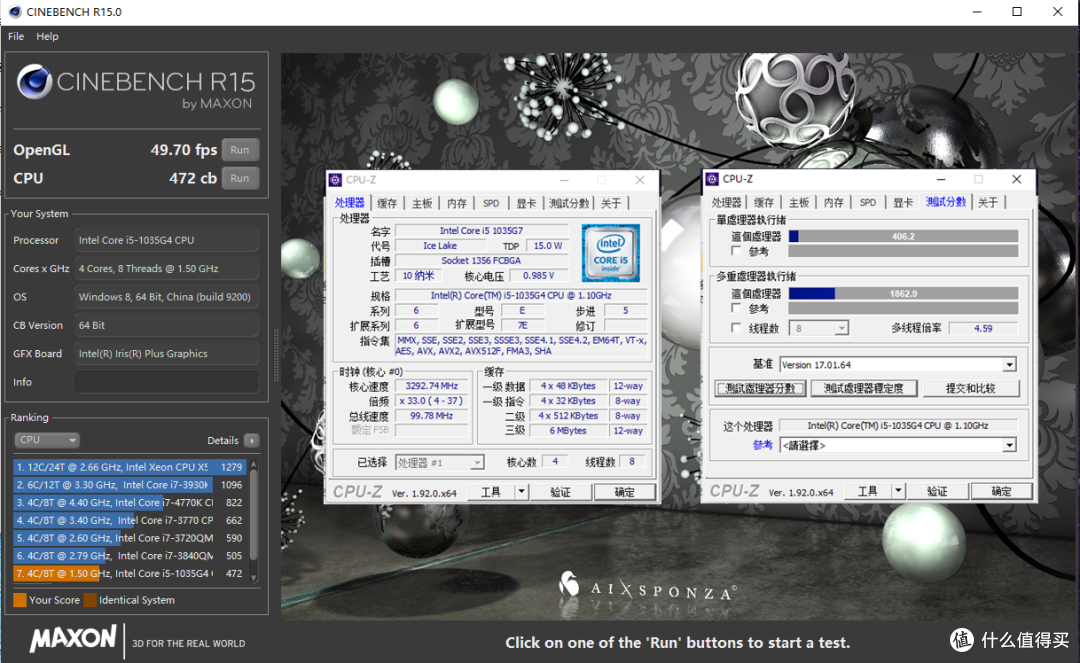This screenshot has height=663, width=1080.
Task: Click 工具 button in right CPU-Z
Action: (x=868, y=491)
